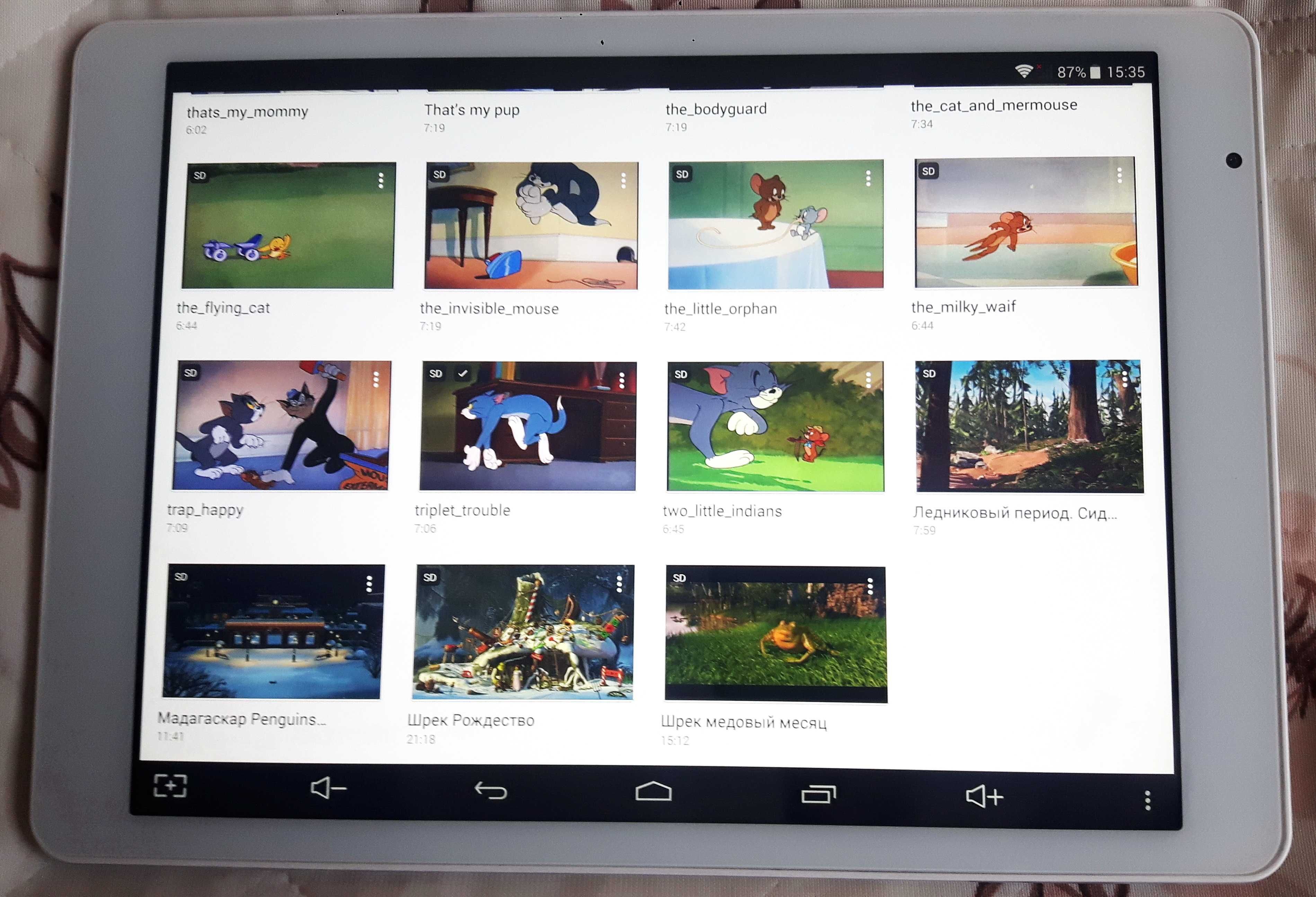Play trap_happy video thumbnail
1316x897 pixels.
[281, 425]
